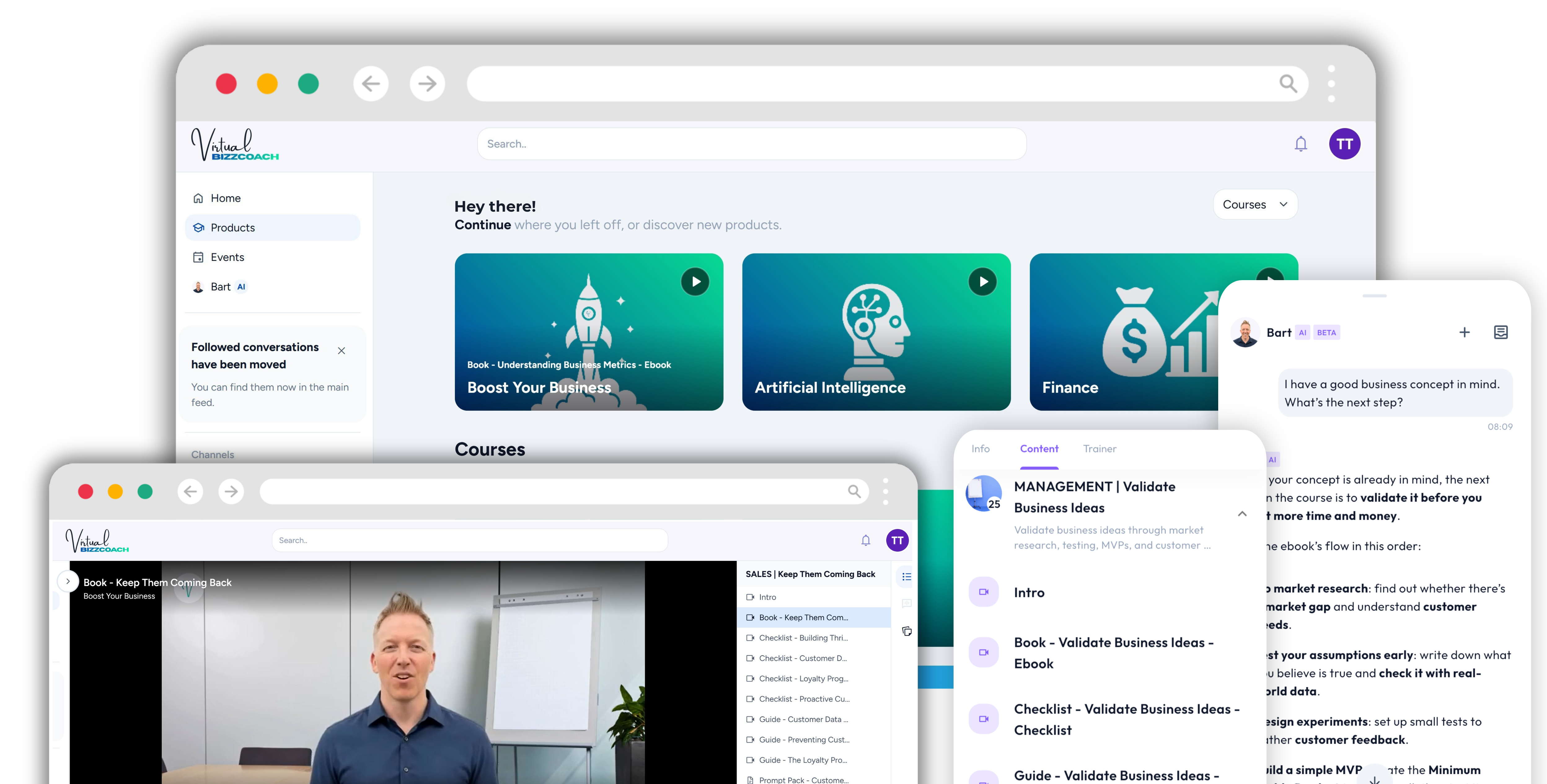This screenshot has height=784, width=1547.
Task: Open Checklist - Loyalty Prog... lesson
Action: pos(814,679)
